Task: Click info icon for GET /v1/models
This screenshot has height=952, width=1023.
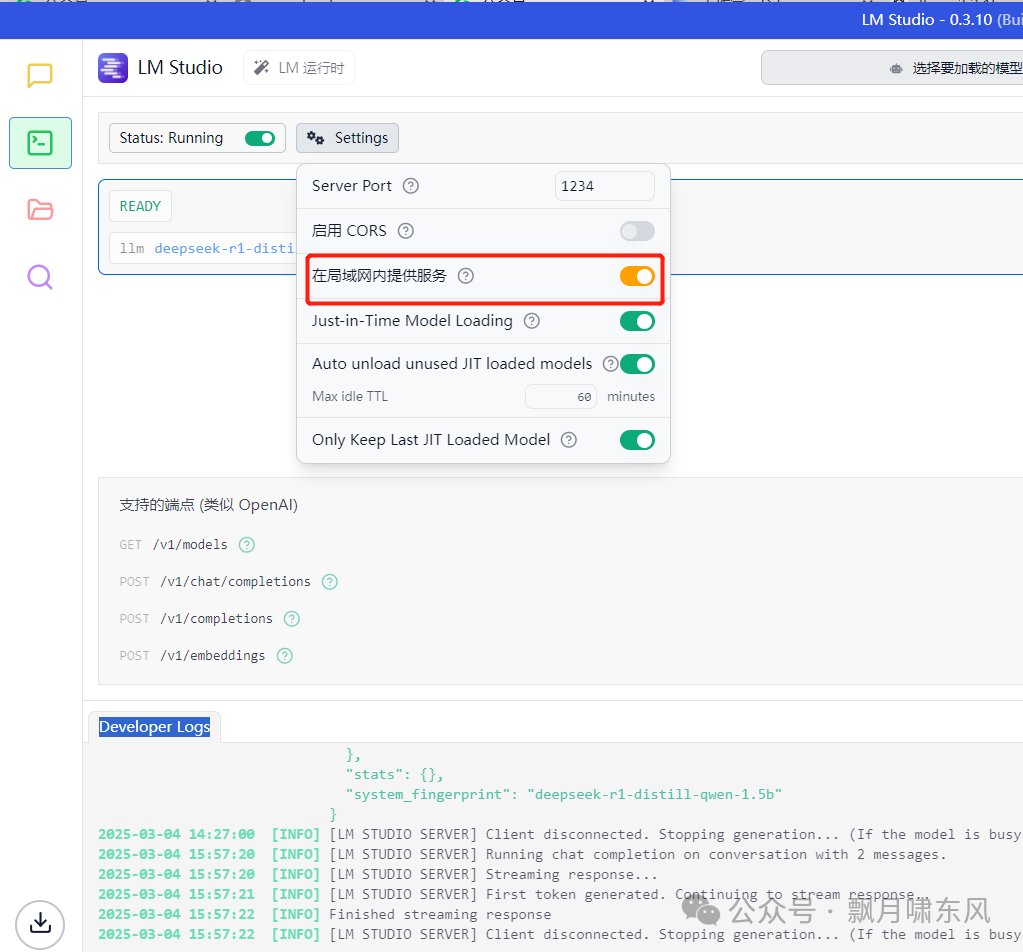Action: pos(247,545)
